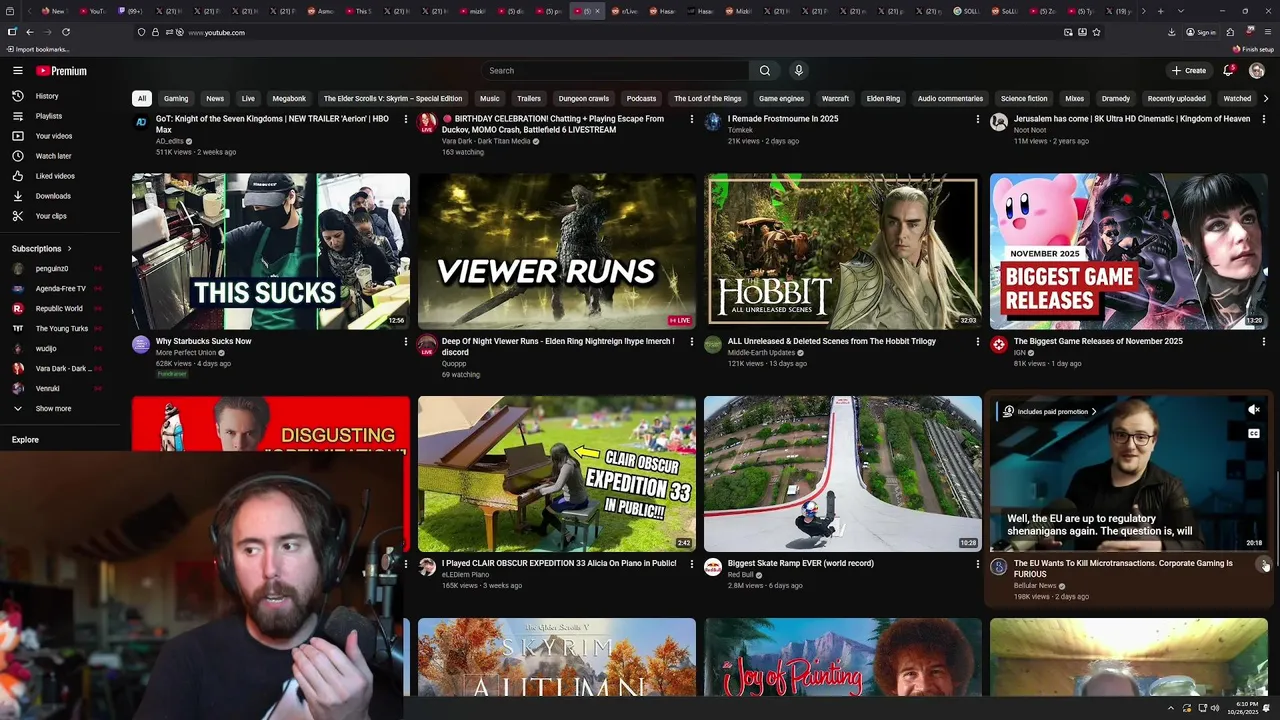This screenshot has height=720, width=1280.
Task: Unmute the EU Microtransactions preview
Action: pyautogui.click(x=1254, y=410)
